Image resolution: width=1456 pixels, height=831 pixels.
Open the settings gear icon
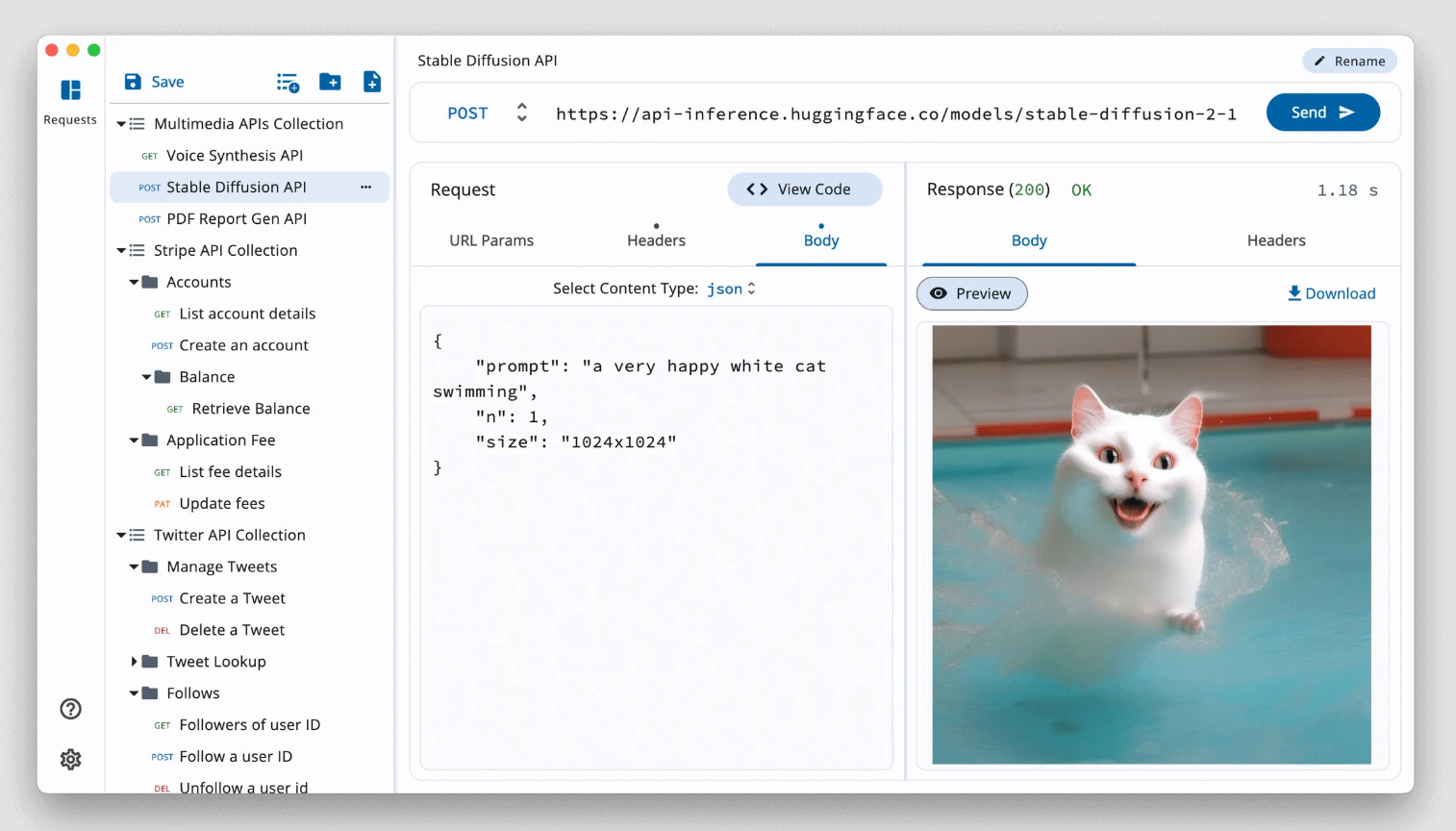tap(70, 759)
